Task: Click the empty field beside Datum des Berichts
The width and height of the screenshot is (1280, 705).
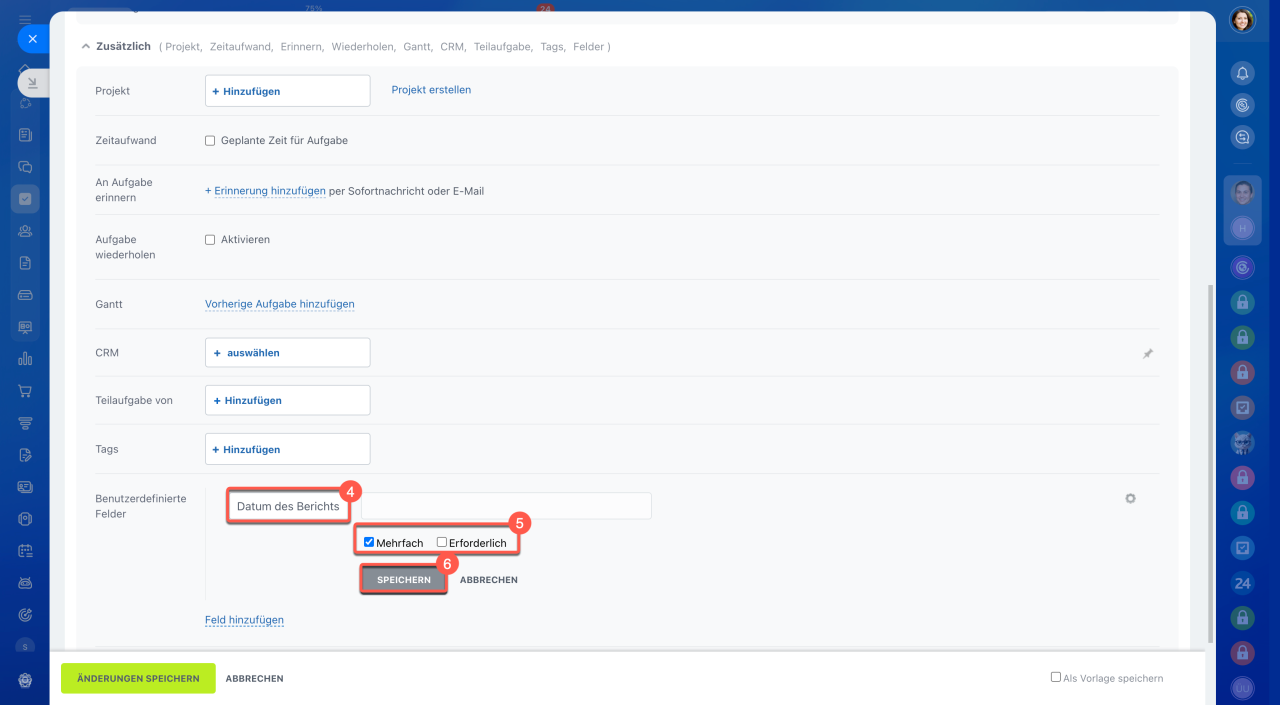Action: point(506,506)
